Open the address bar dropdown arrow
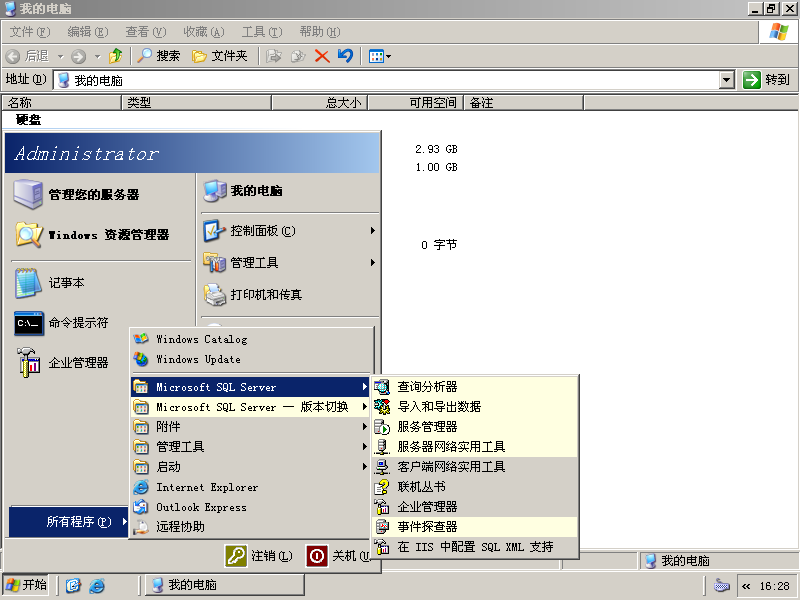 pyautogui.click(x=727, y=80)
